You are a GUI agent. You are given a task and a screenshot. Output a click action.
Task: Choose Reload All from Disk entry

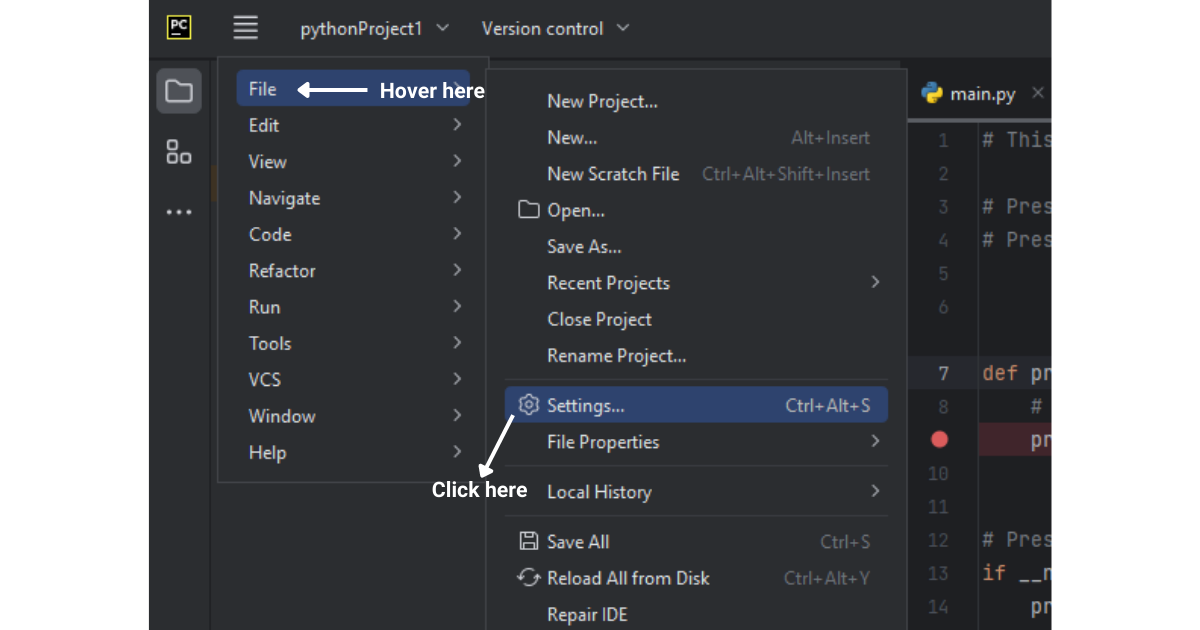(696, 578)
